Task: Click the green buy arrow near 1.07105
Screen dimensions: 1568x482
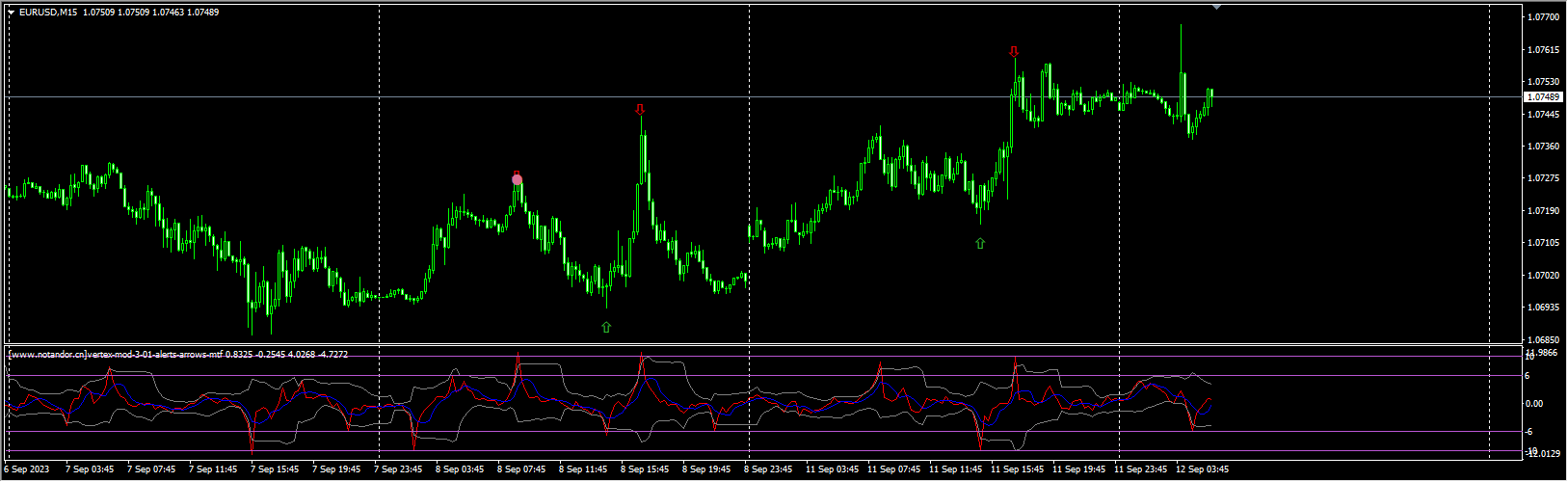Action: [x=980, y=244]
